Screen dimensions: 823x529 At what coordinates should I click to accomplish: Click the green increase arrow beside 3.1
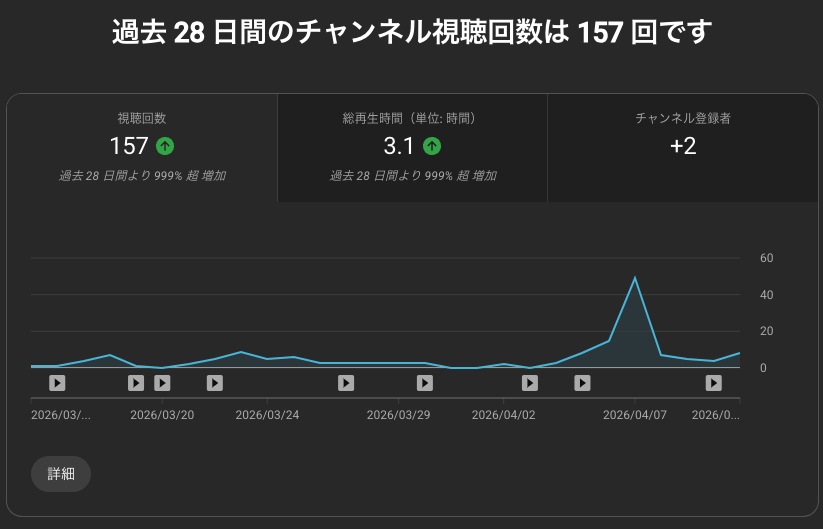[431, 146]
